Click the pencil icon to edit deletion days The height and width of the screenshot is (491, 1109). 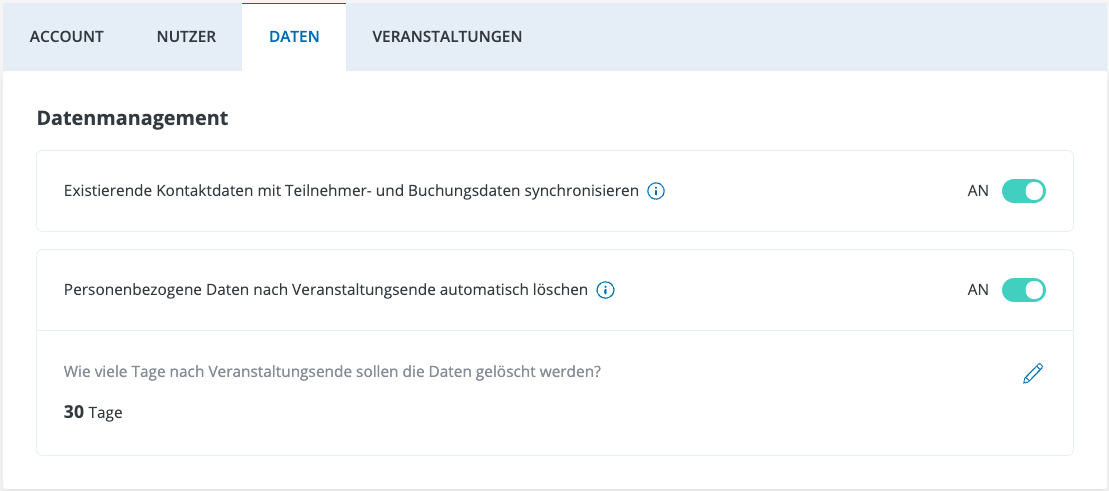[1033, 374]
